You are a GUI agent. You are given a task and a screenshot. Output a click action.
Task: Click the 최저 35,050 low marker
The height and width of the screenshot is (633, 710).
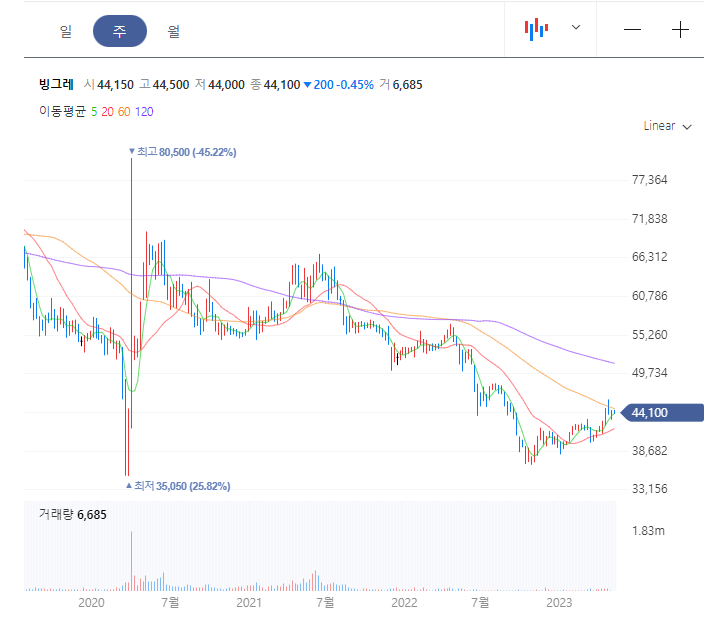(x=178, y=486)
